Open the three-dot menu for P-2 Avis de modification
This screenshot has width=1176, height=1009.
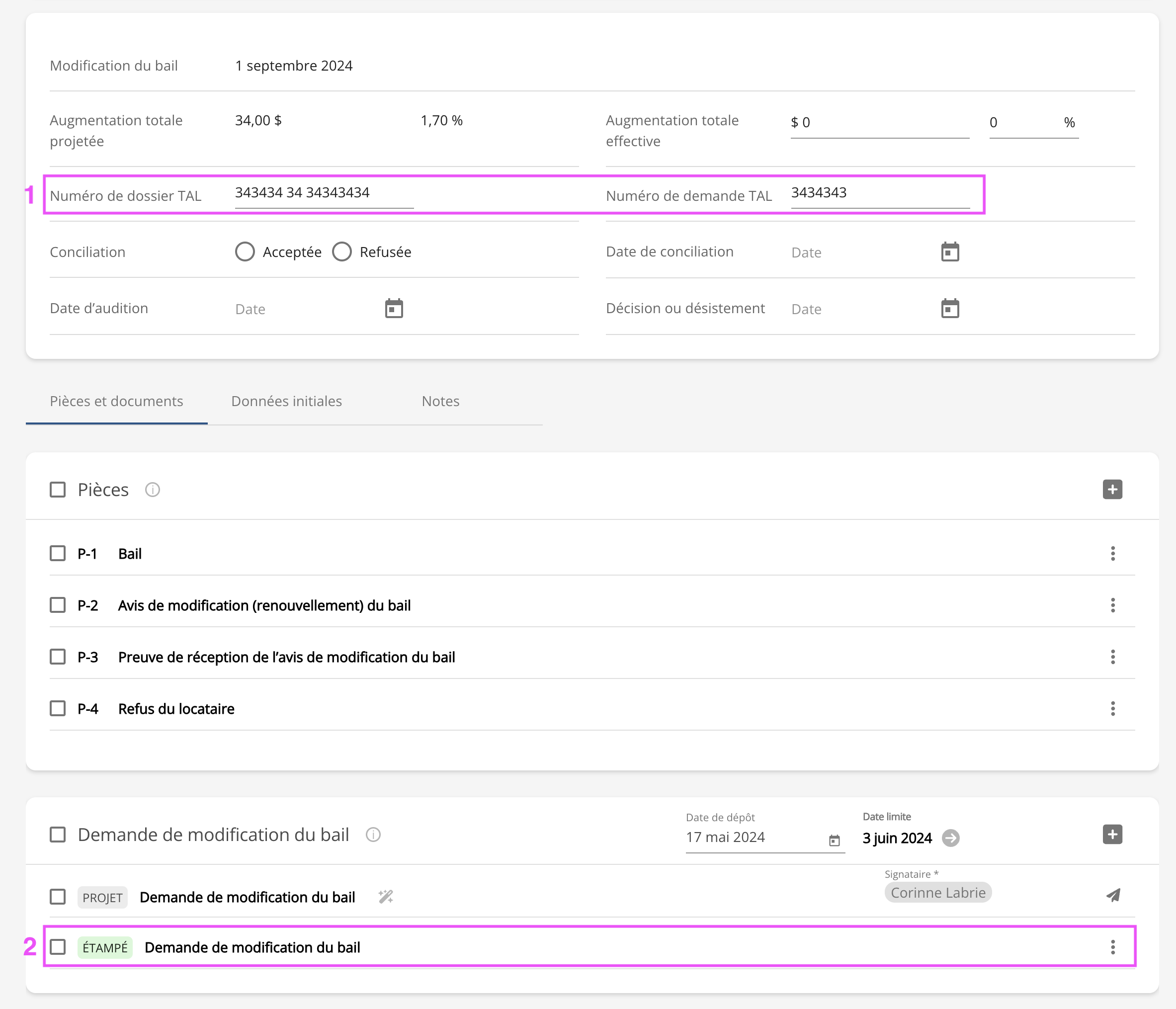(x=1112, y=605)
